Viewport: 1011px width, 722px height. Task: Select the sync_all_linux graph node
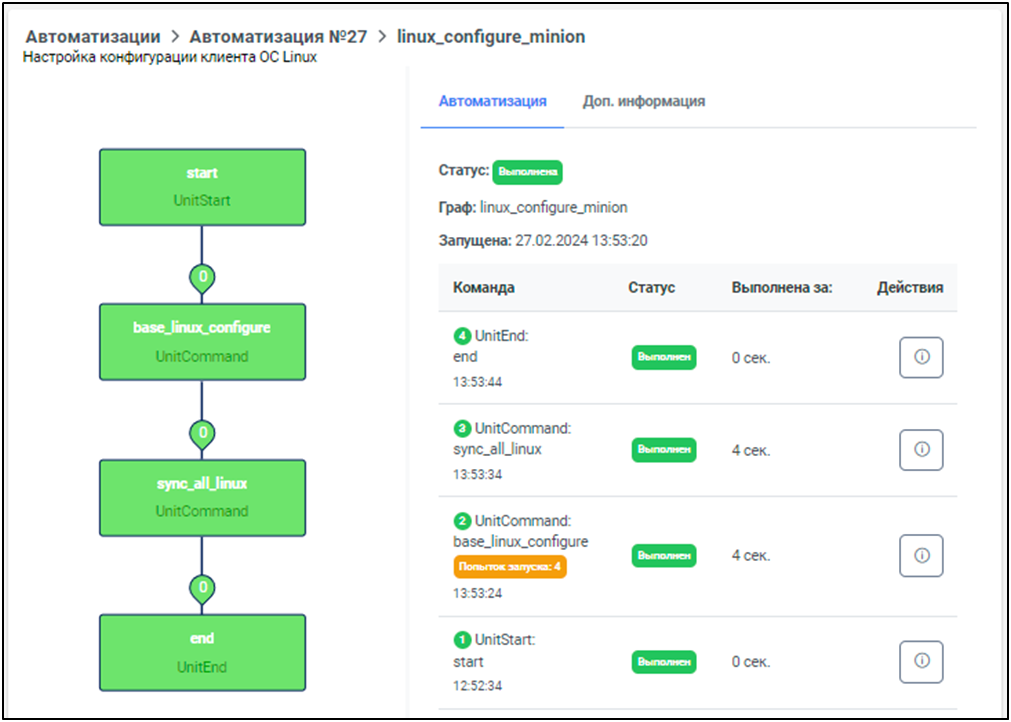pos(202,497)
